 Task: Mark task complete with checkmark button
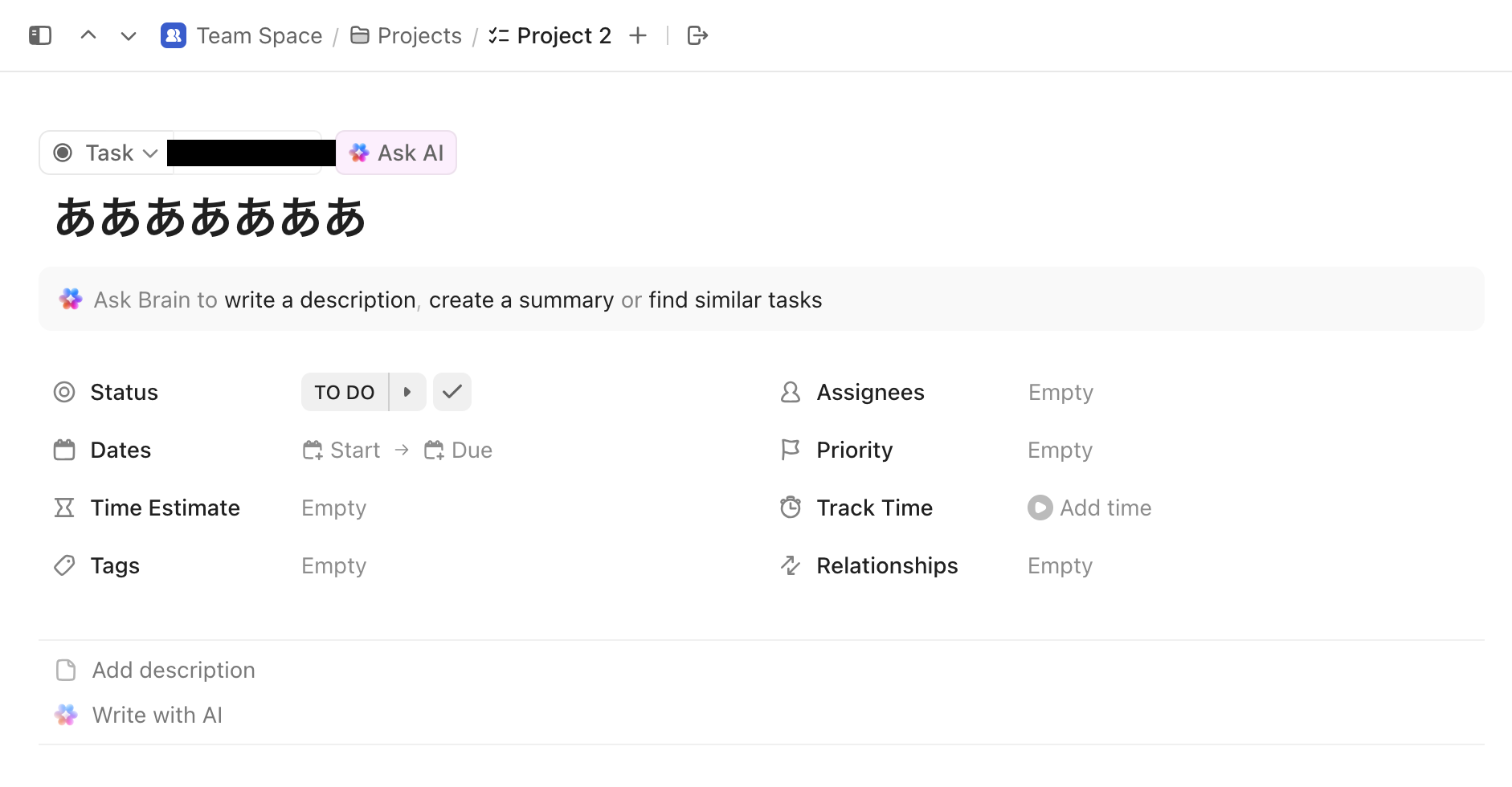tap(452, 392)
